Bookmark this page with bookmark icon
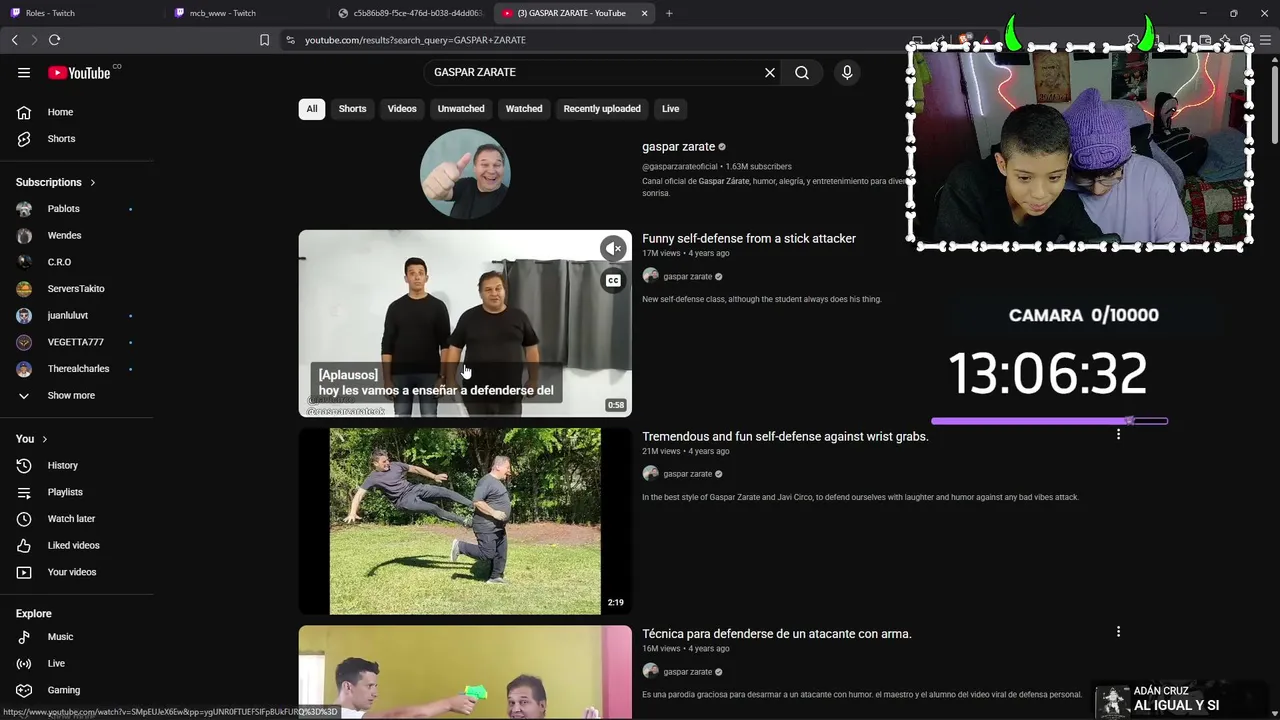This screenshot has width=1280, height=720. coord(264,40)
